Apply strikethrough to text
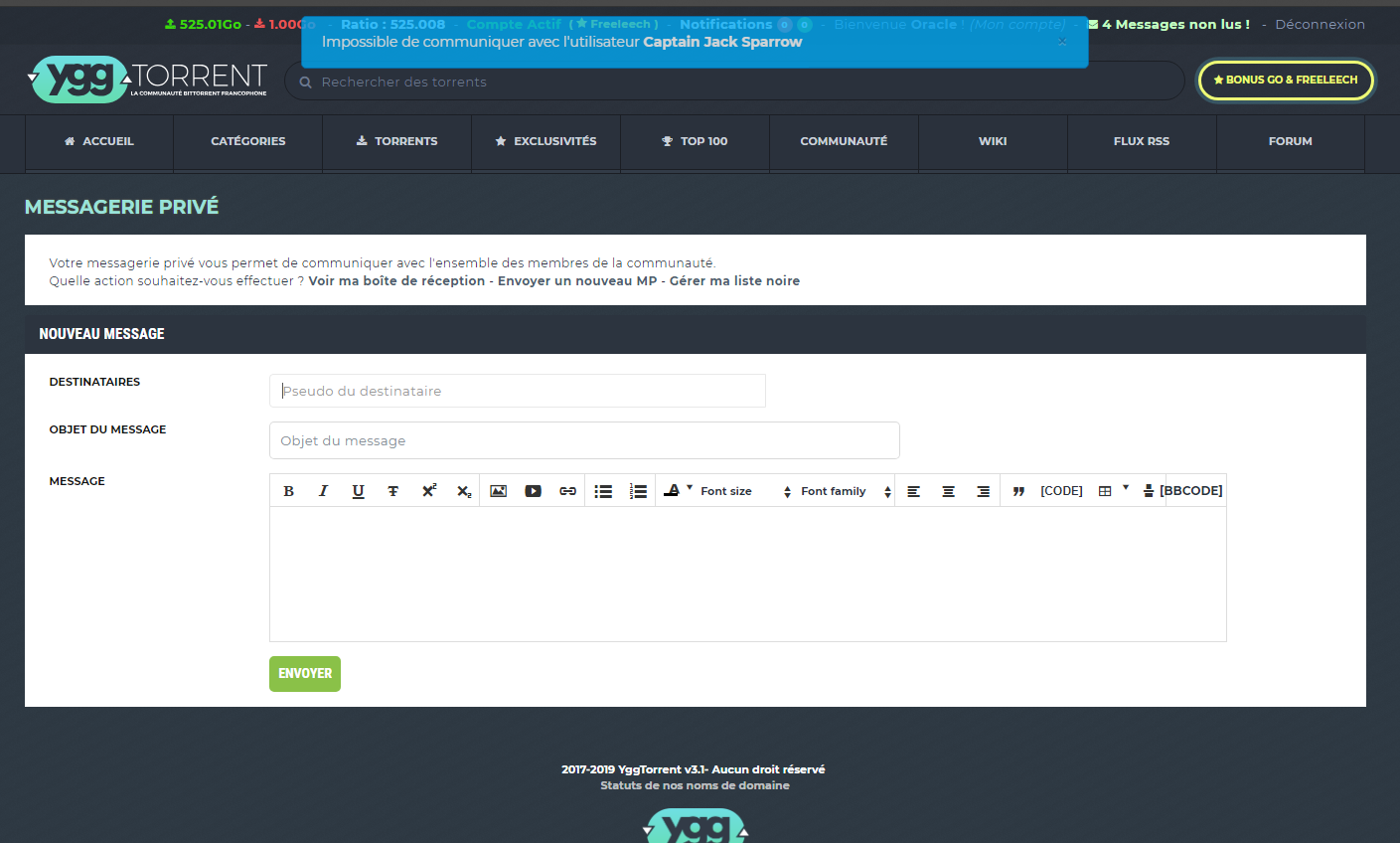This screenshot has width=1400, height=843. point(393,491)
